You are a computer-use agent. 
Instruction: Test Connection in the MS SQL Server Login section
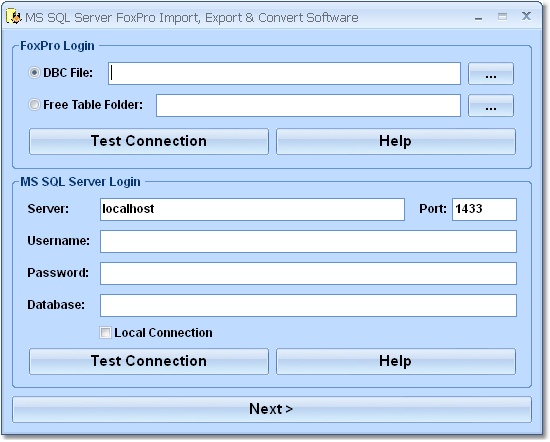tap(149, 361)
